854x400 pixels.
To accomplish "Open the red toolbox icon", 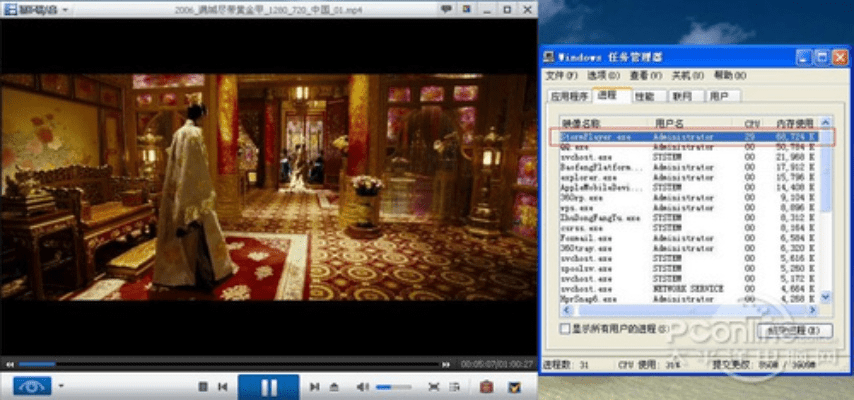I will (486, 386).
